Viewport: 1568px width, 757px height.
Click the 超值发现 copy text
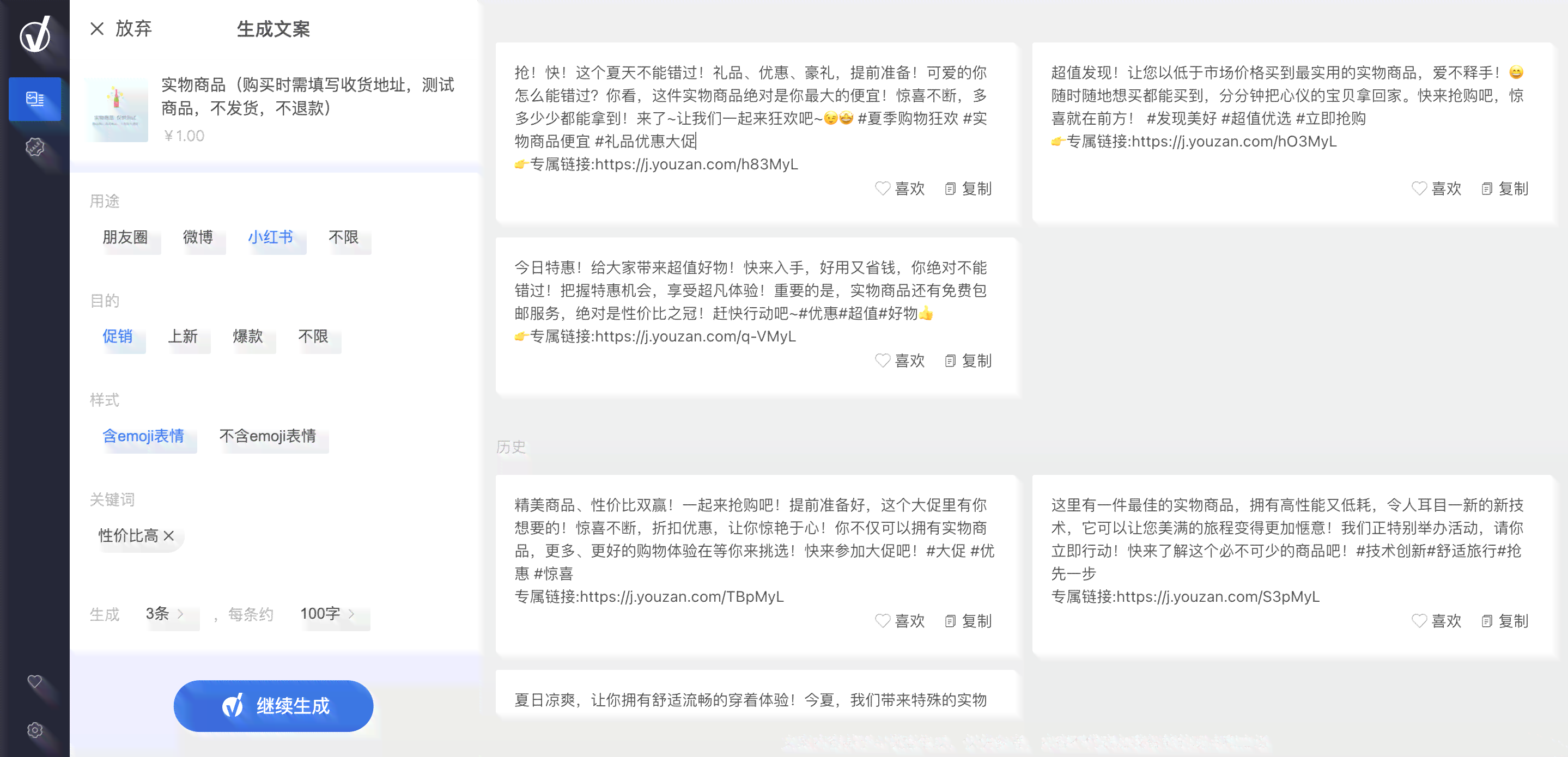(1288, 95)
